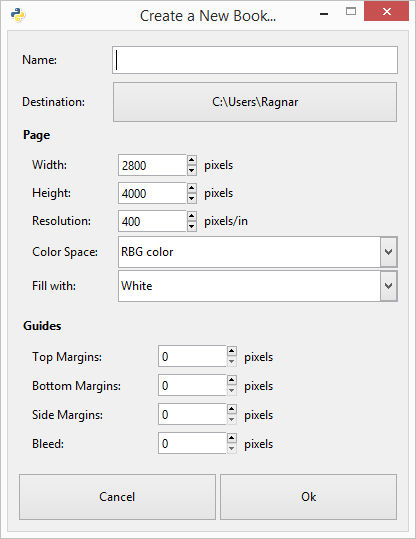Click inside the Bleed value field

192,443
